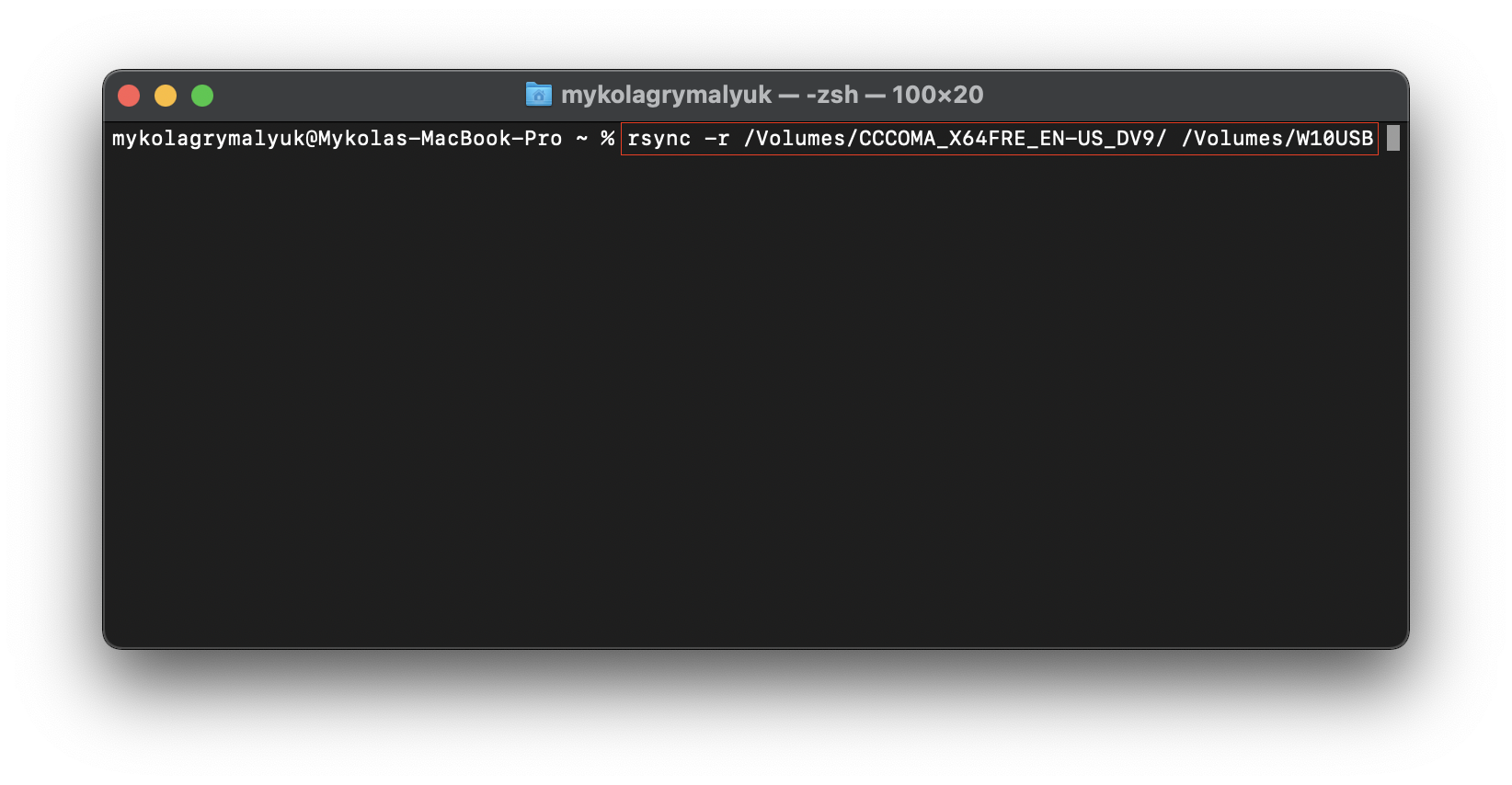Image resolution: width=1512 pixels, height=785 pixels.
Task: Click the W10USB destination name
Action: [1334, 139]
